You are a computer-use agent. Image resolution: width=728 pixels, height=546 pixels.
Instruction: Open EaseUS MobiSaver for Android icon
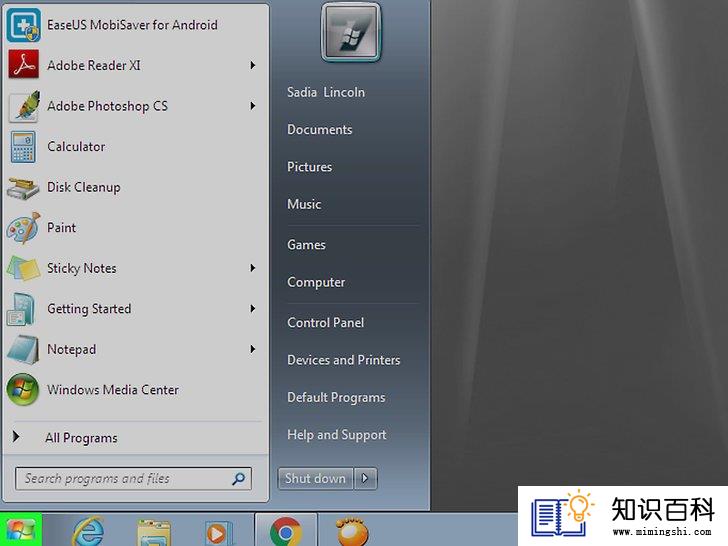coord(23,25)
